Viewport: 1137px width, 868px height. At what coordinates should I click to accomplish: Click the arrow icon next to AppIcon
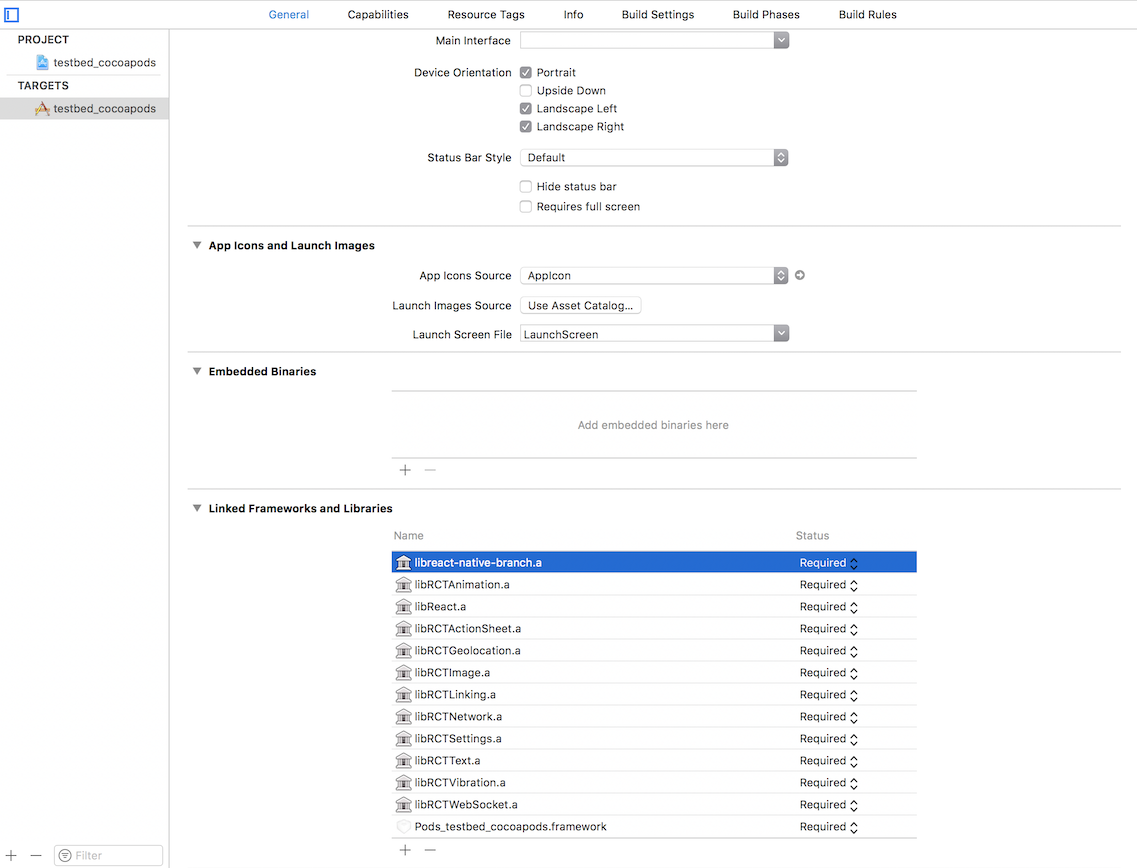(x=799, y=275)
